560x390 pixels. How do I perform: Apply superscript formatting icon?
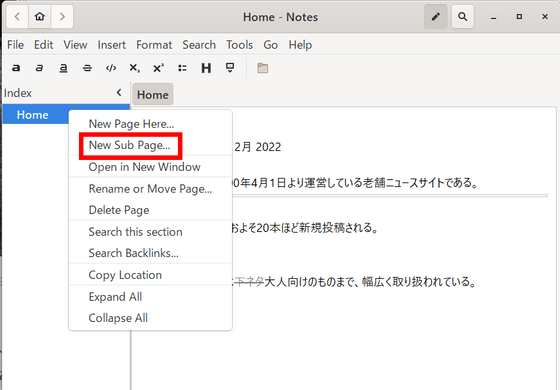click(159, 68)
